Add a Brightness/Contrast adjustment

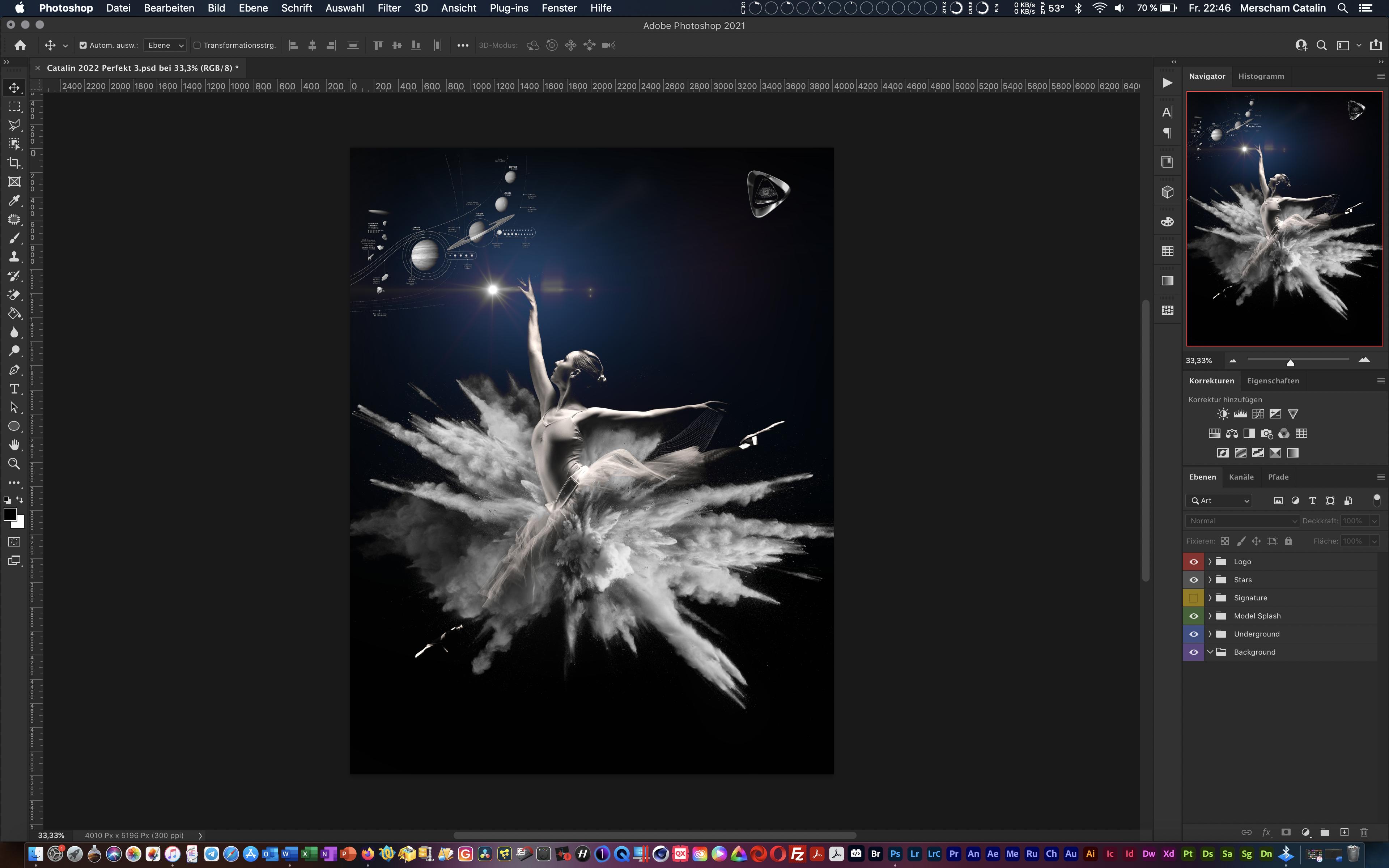tap(1223, 414)
